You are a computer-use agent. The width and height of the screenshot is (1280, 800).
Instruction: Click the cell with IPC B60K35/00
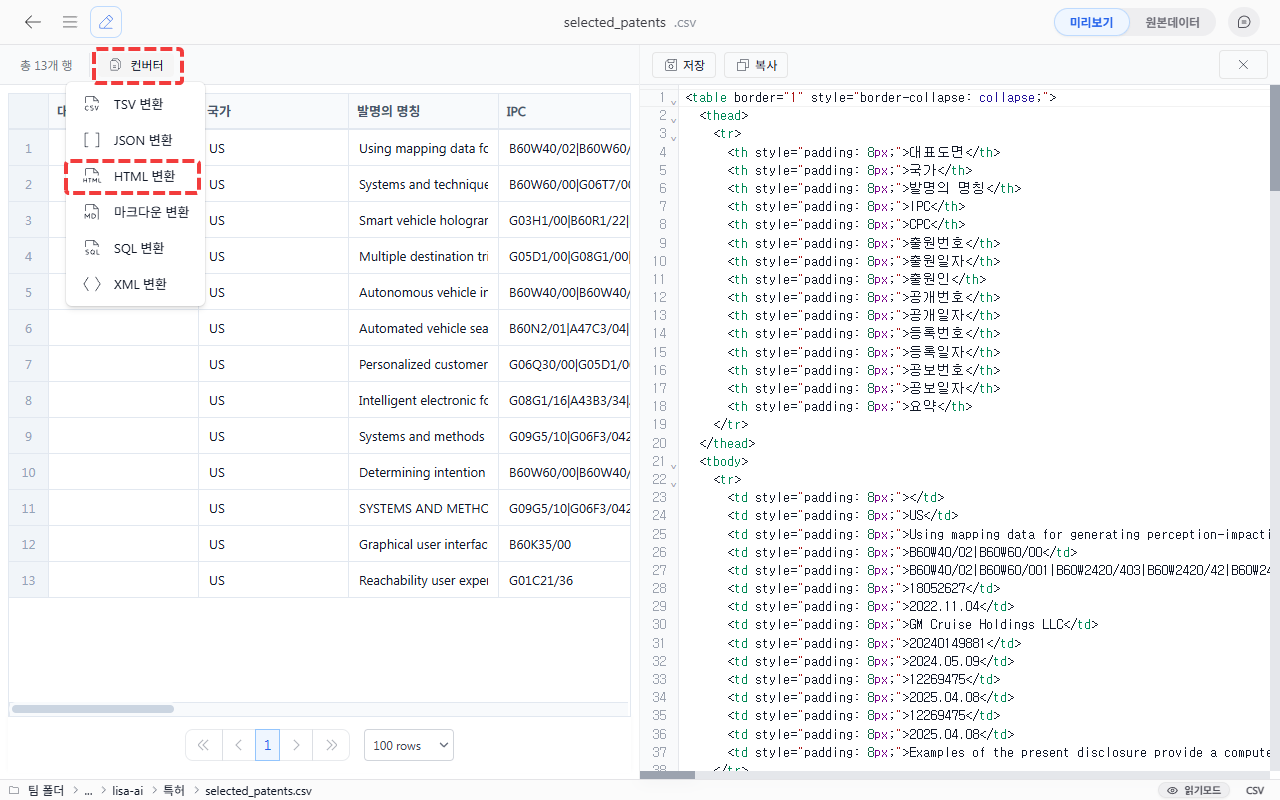tap(564, 544)
